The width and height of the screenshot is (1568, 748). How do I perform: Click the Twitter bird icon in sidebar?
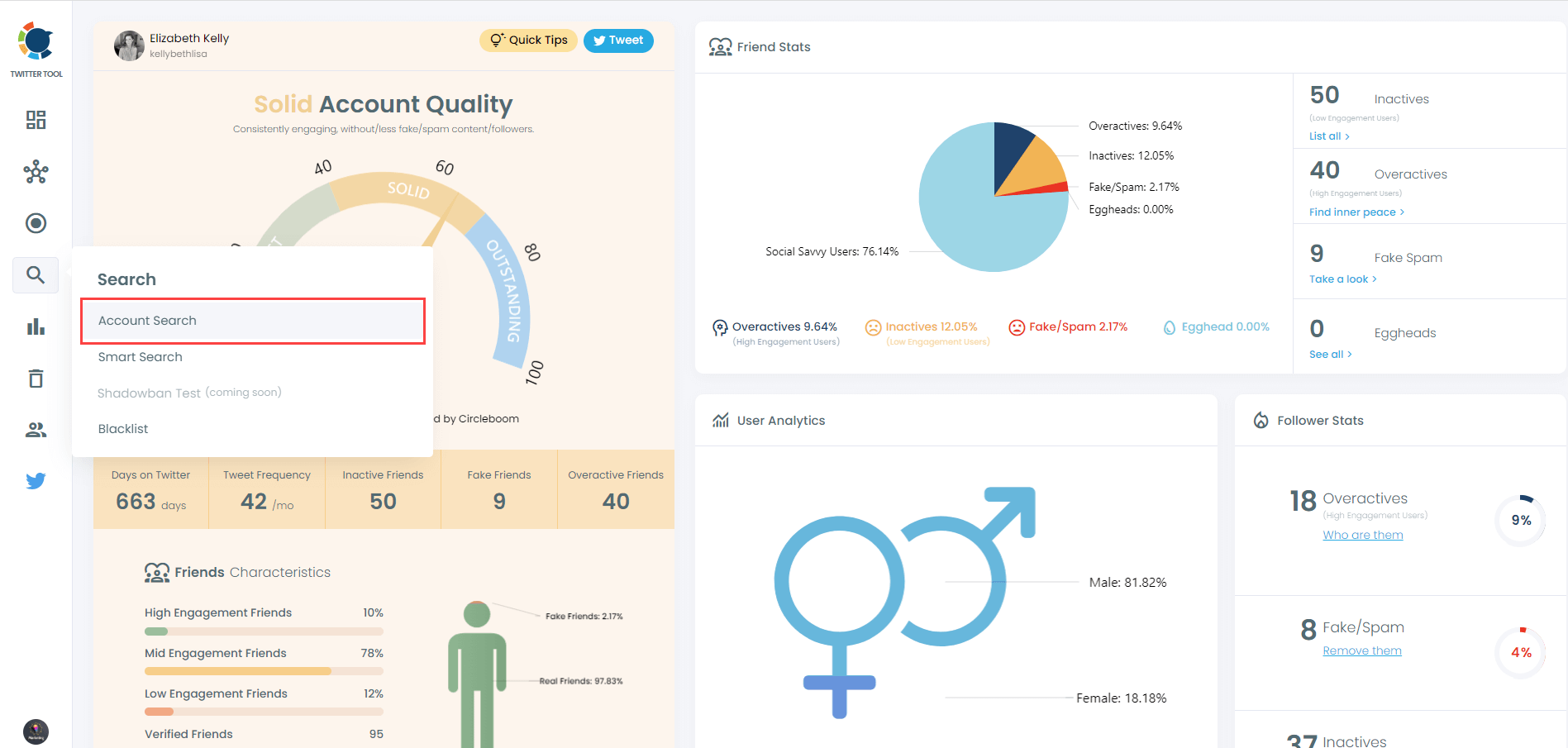36,480
